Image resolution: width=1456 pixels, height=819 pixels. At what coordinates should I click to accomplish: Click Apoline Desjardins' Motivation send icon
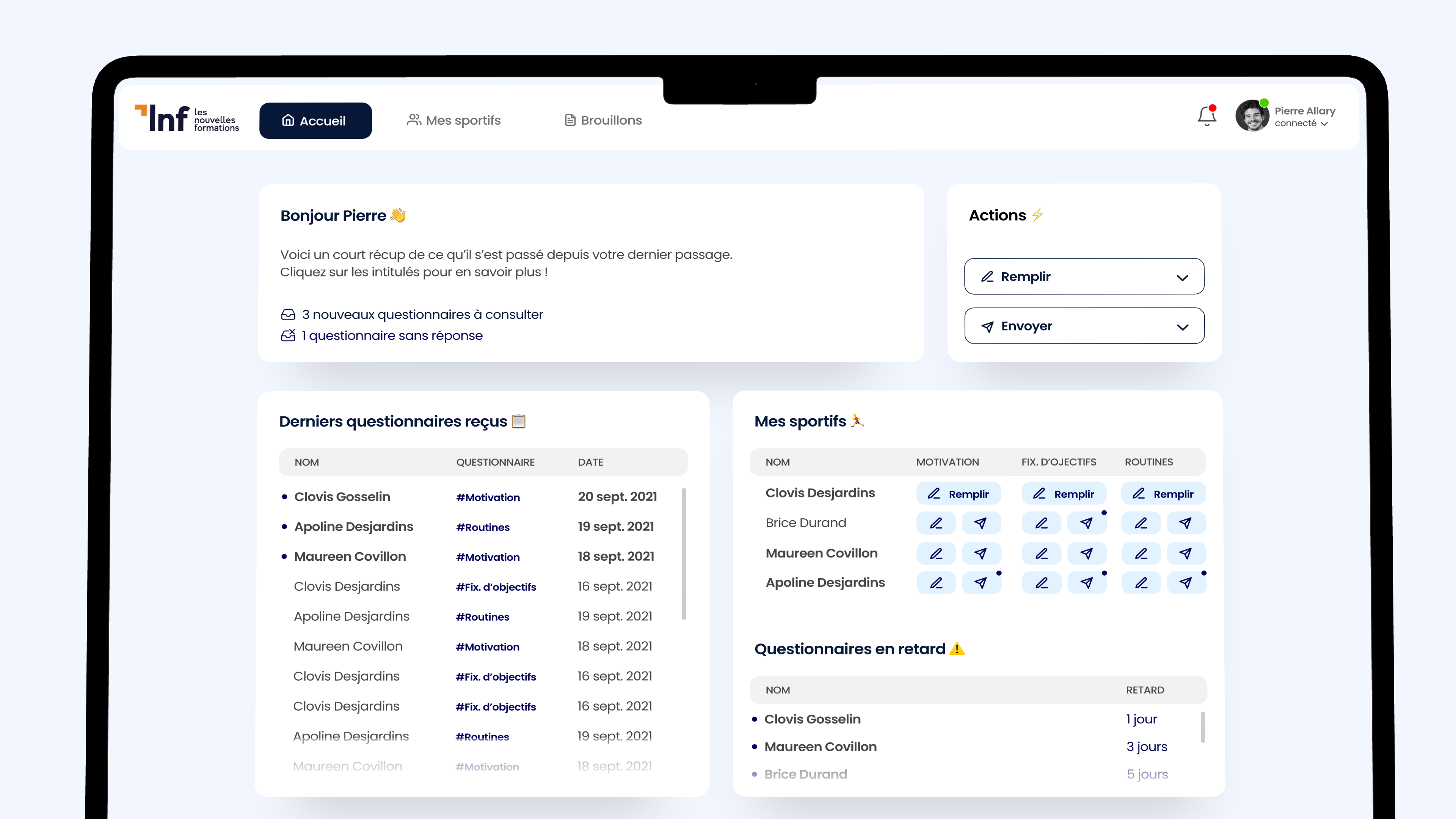point(981,583)
